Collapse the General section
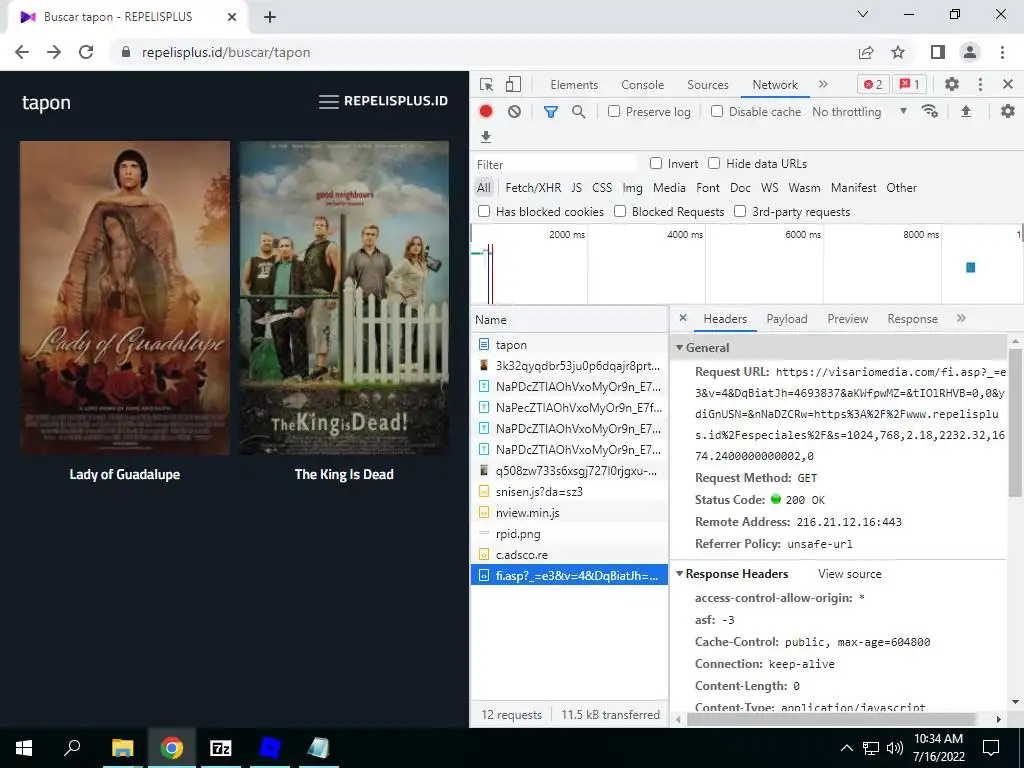1024x768 pixels. (x=679, y=347)
